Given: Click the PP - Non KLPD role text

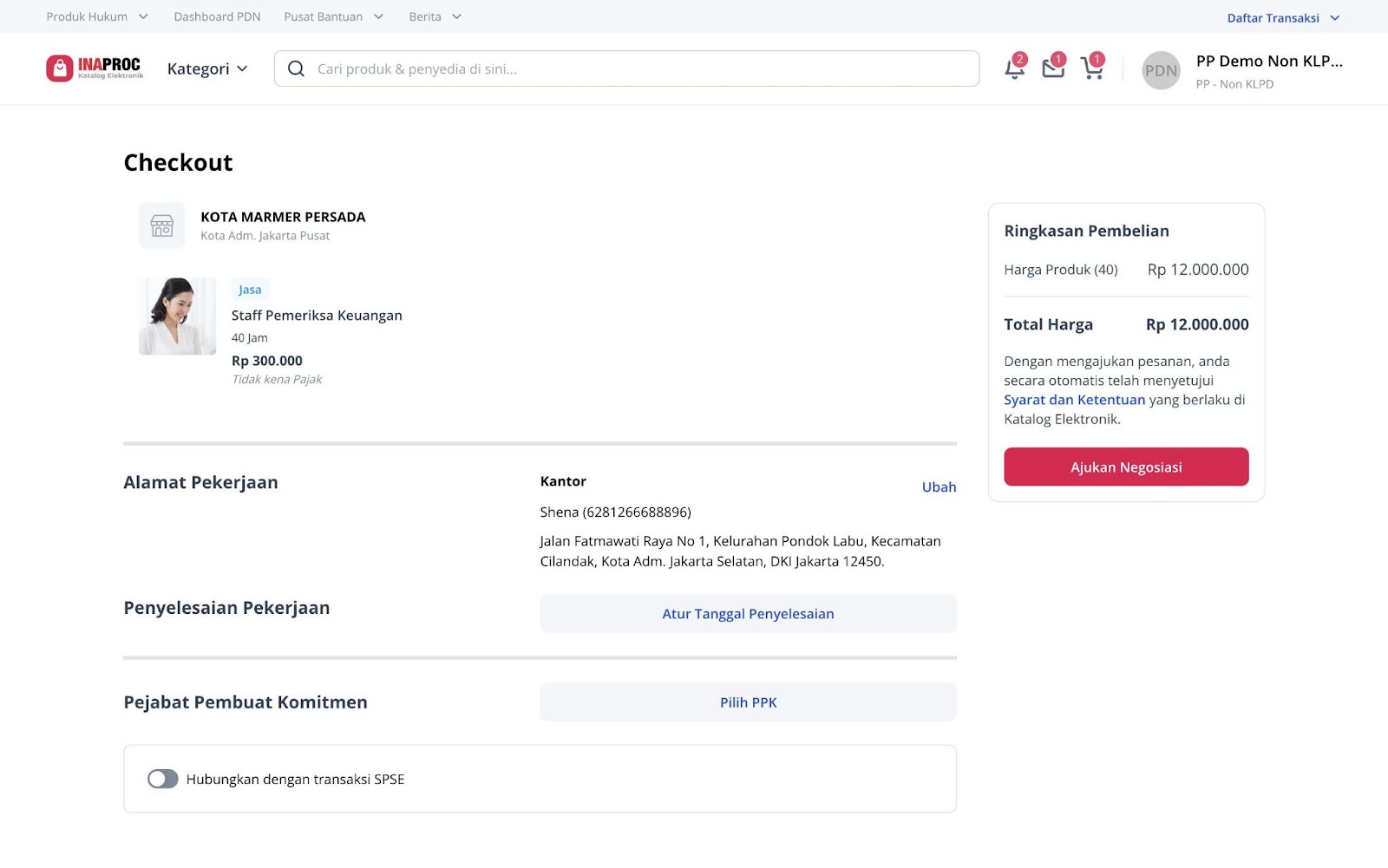Looking at the screenshot, I should tap(1234, 84).
